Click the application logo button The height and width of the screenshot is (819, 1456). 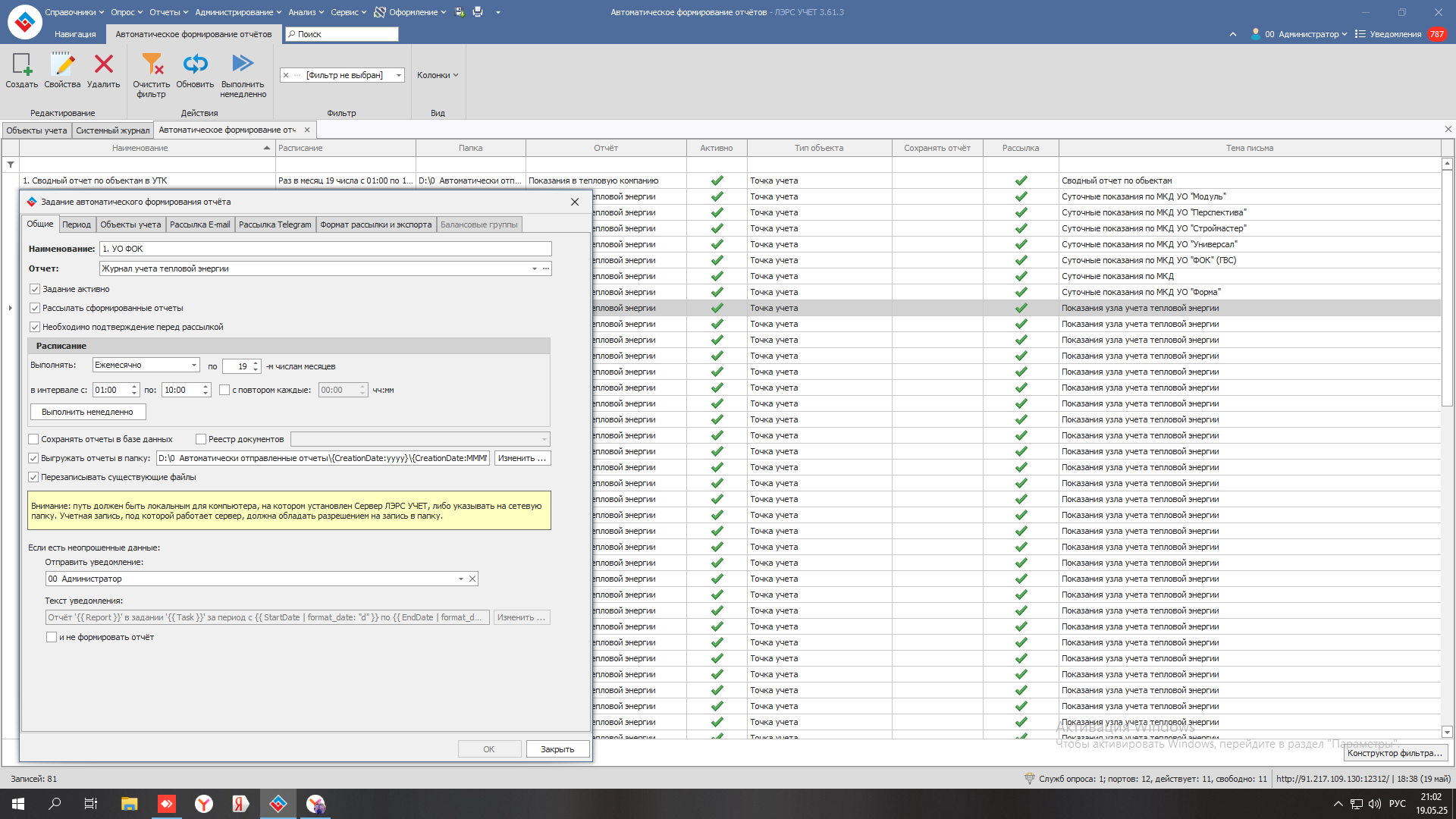point(24,22)
